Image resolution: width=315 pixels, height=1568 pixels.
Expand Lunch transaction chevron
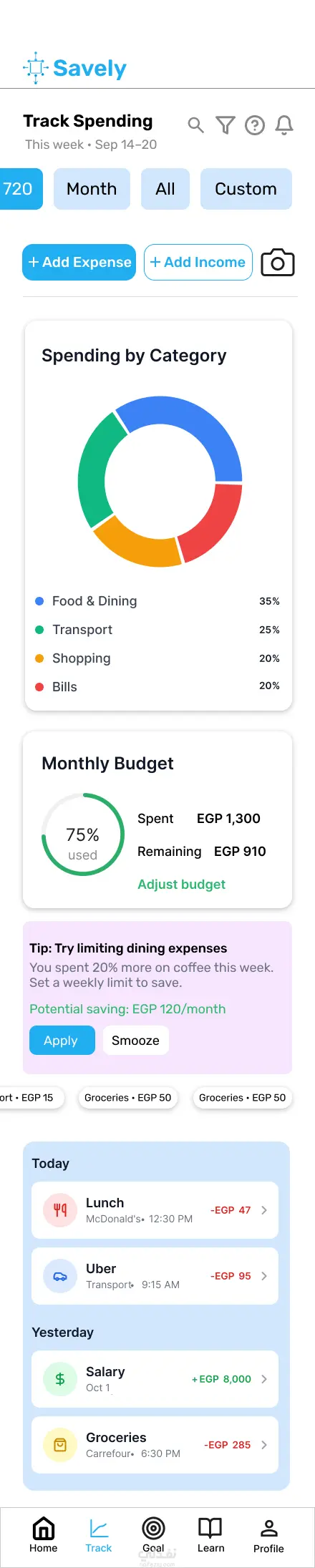tap(264, 1210)
